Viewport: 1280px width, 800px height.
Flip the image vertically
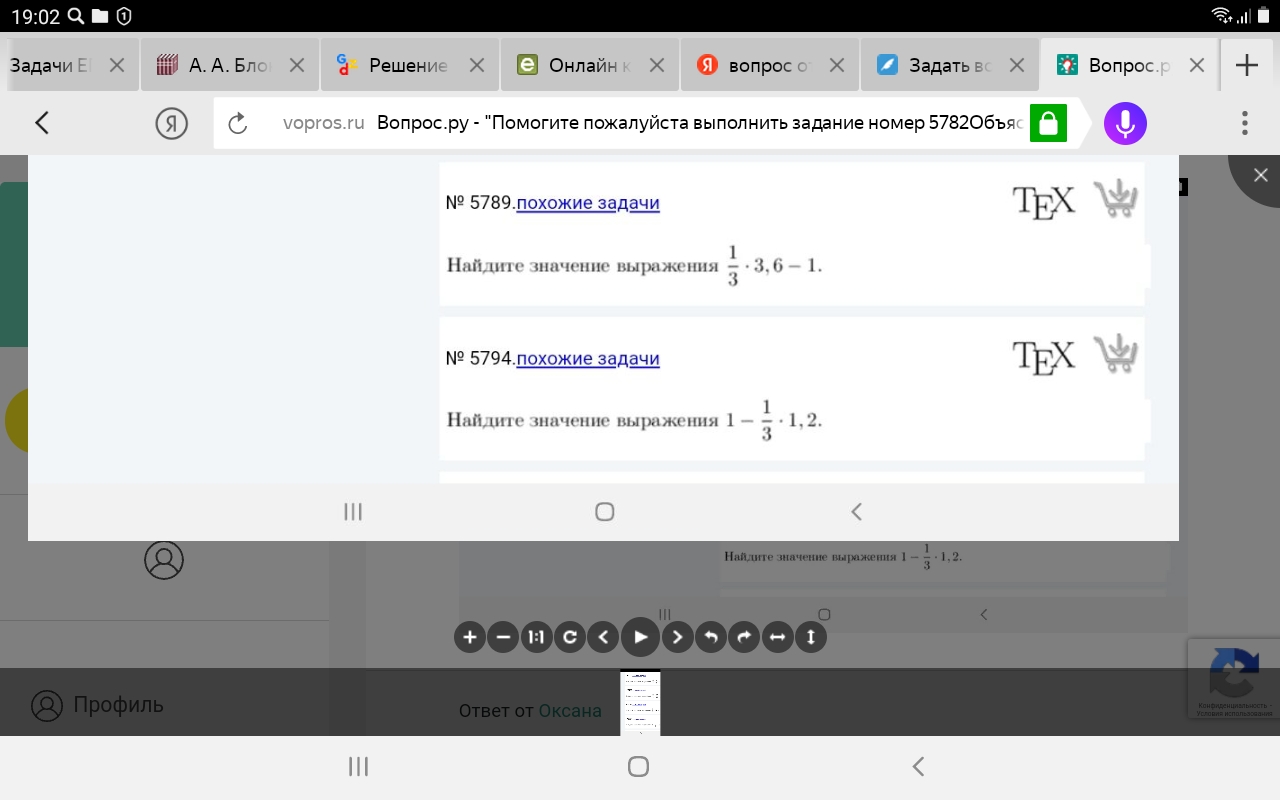click(x=811, y=637)
